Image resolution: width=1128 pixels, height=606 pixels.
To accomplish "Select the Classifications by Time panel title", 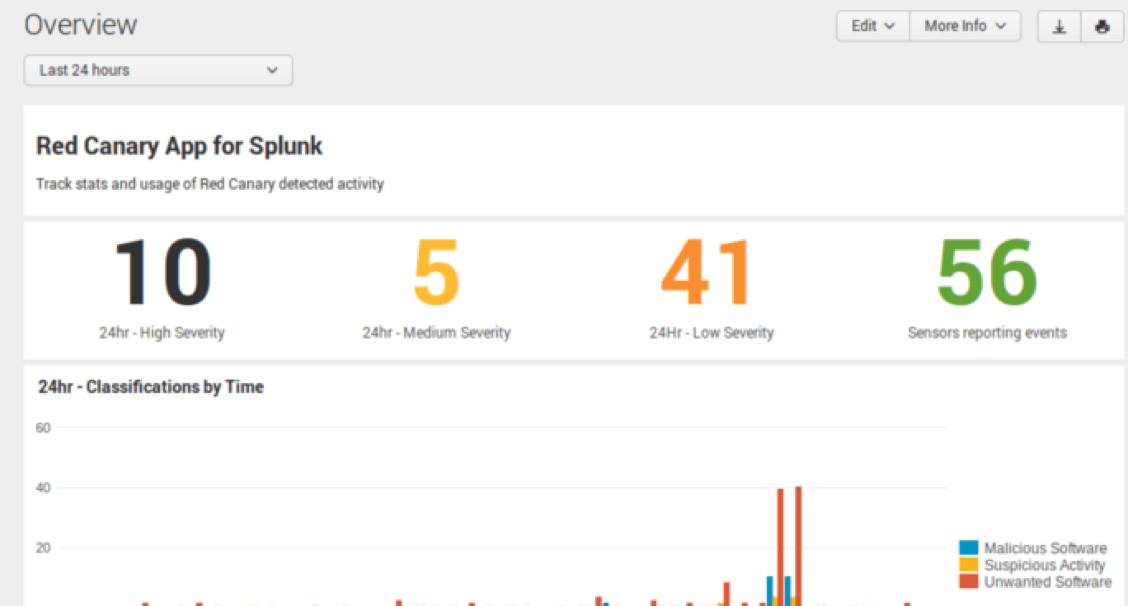I will (x=150, y=387).
